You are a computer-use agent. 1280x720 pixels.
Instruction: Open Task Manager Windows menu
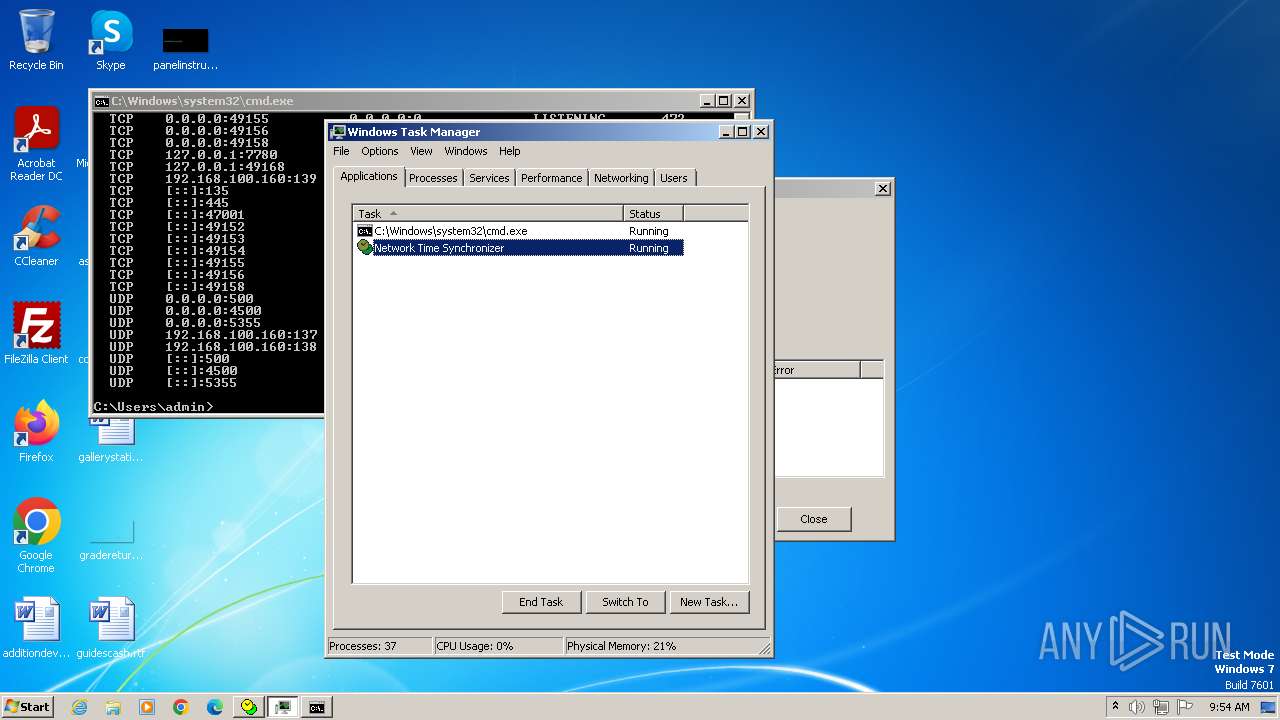pyautogui.click(x=466, y=151)
